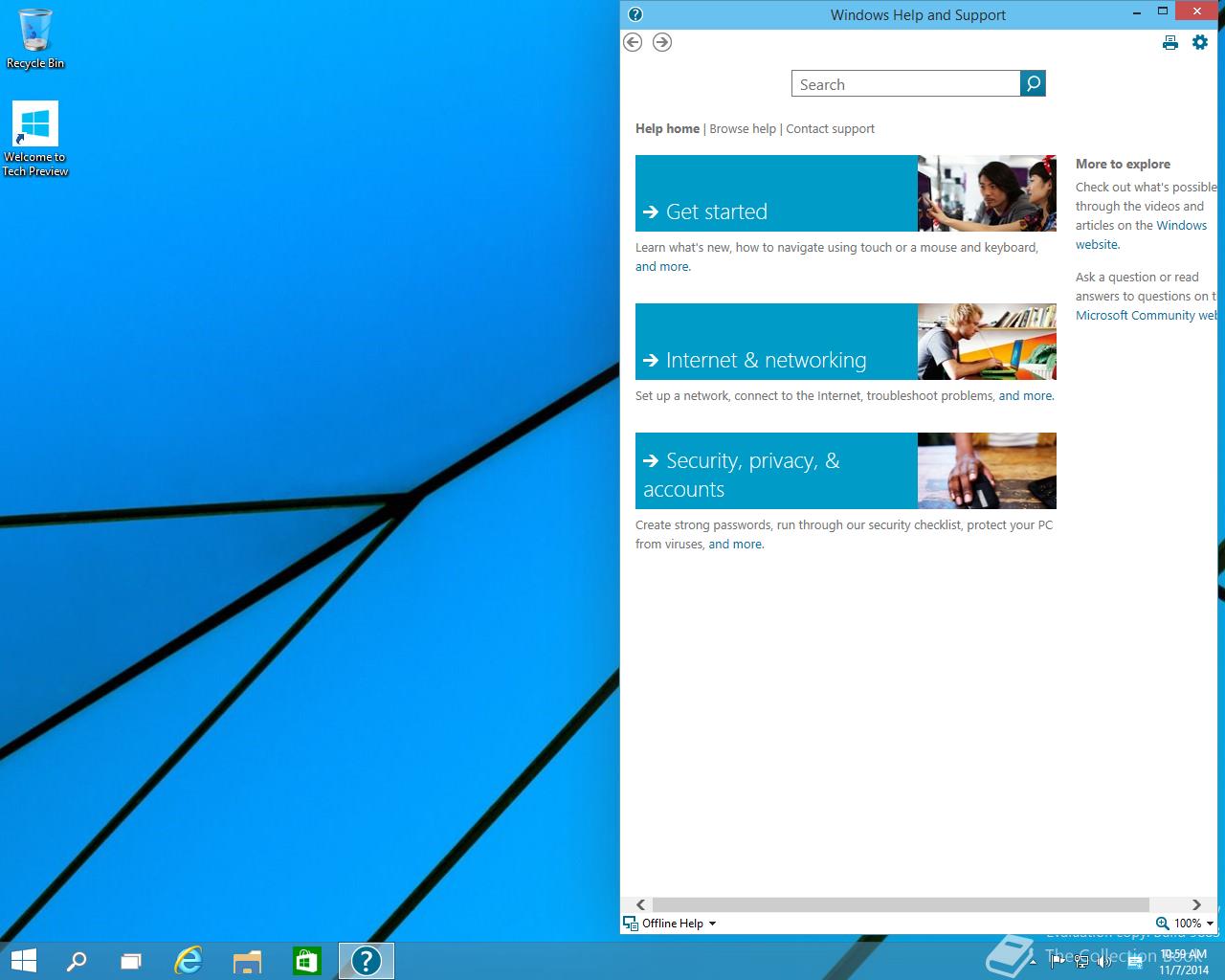Select Help and Support taskbar button

tap(367, 961)
